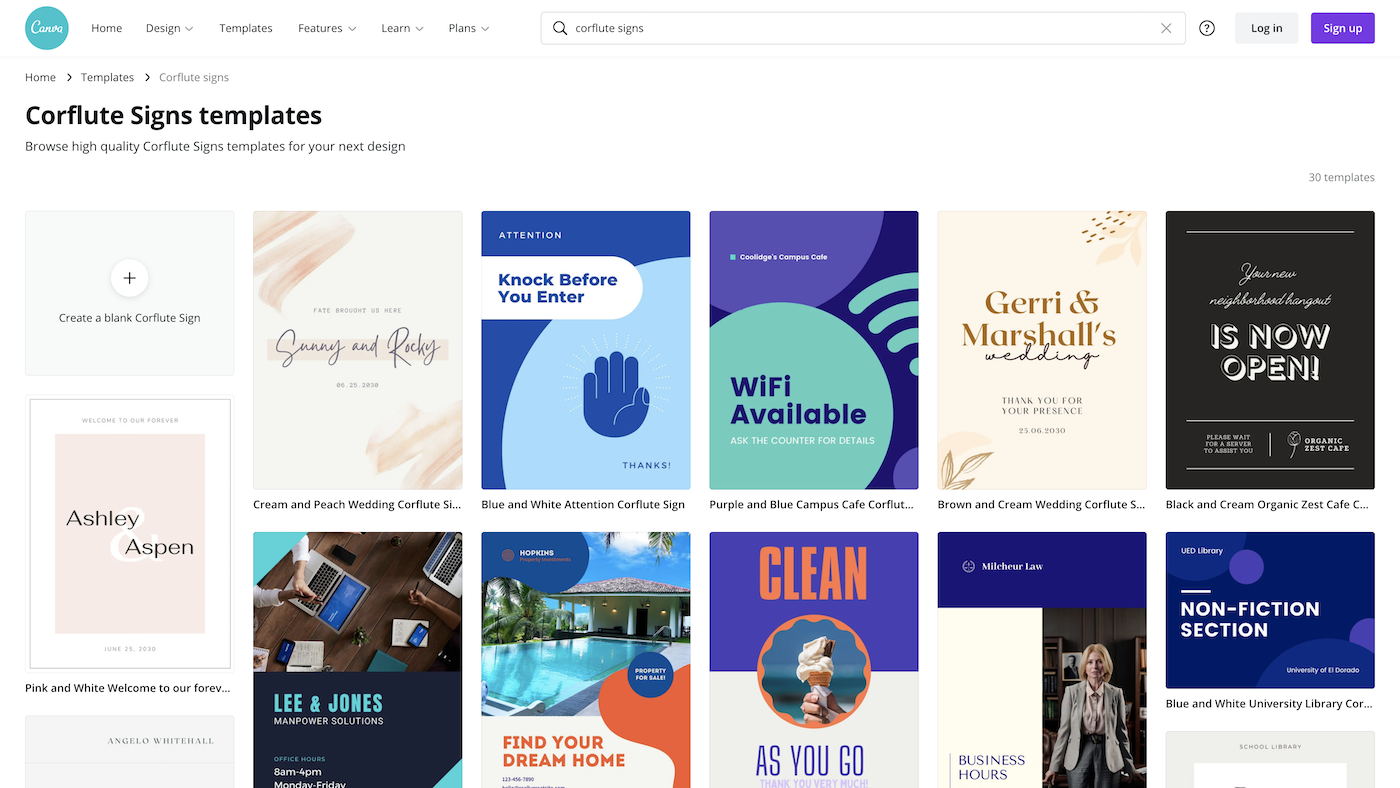Click the search magnifier icon

(560, 28)
